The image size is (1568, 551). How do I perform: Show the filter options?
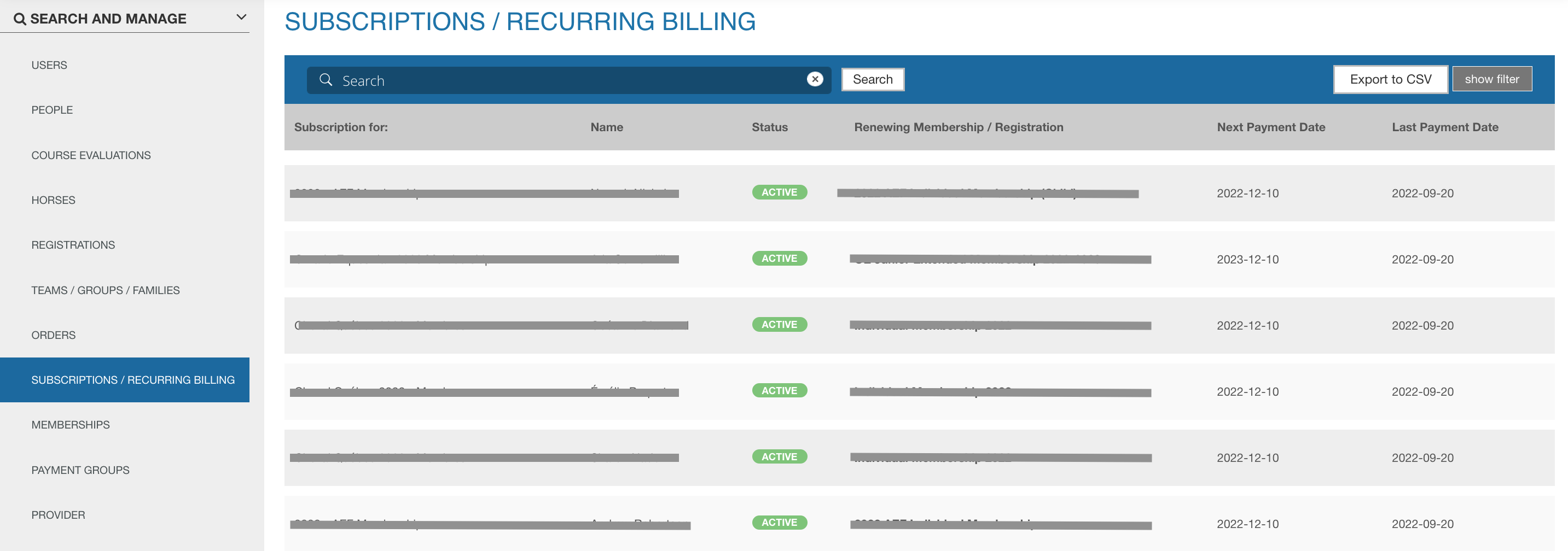1491,79
